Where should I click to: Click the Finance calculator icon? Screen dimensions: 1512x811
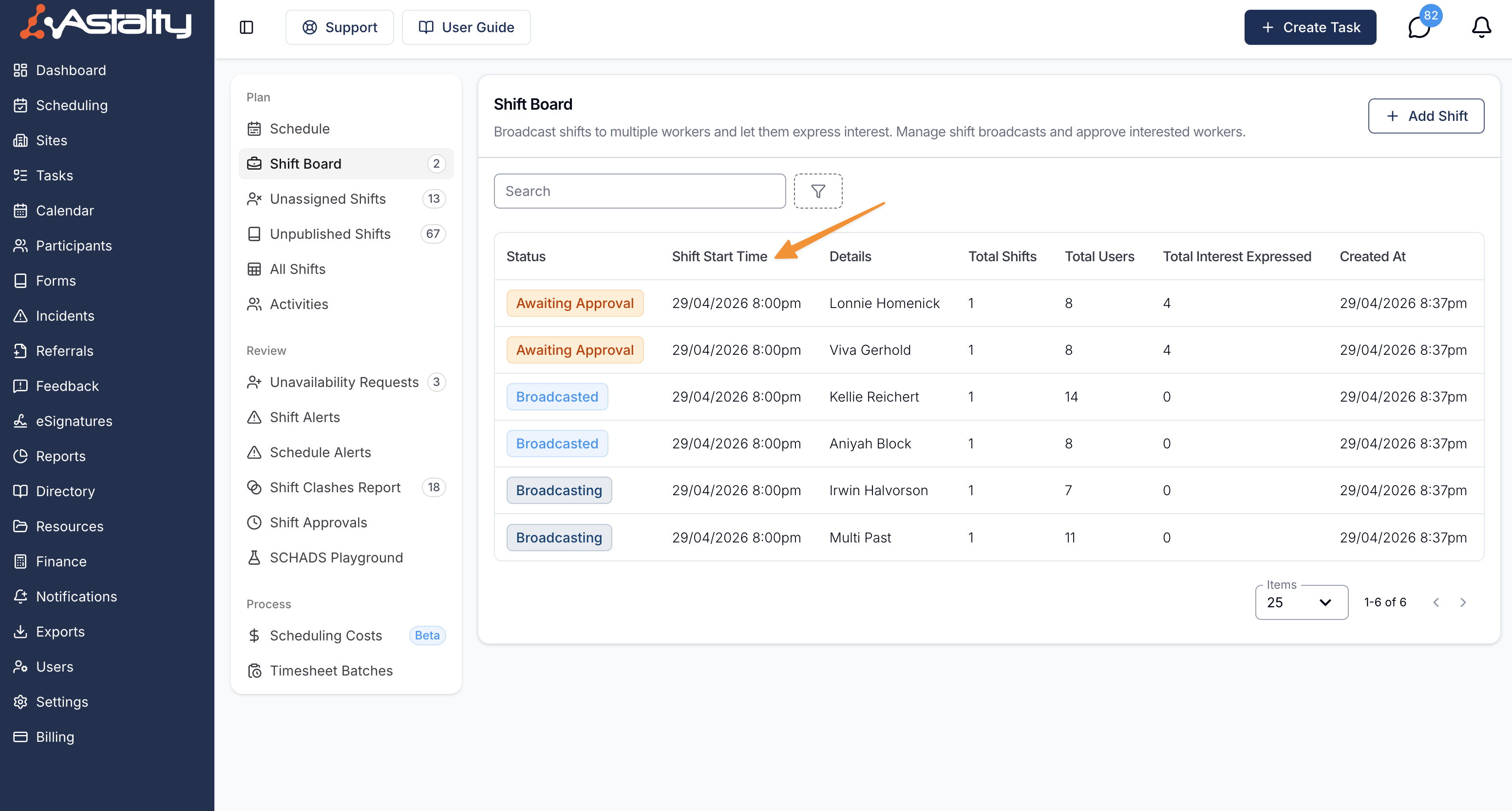(20, 561)
